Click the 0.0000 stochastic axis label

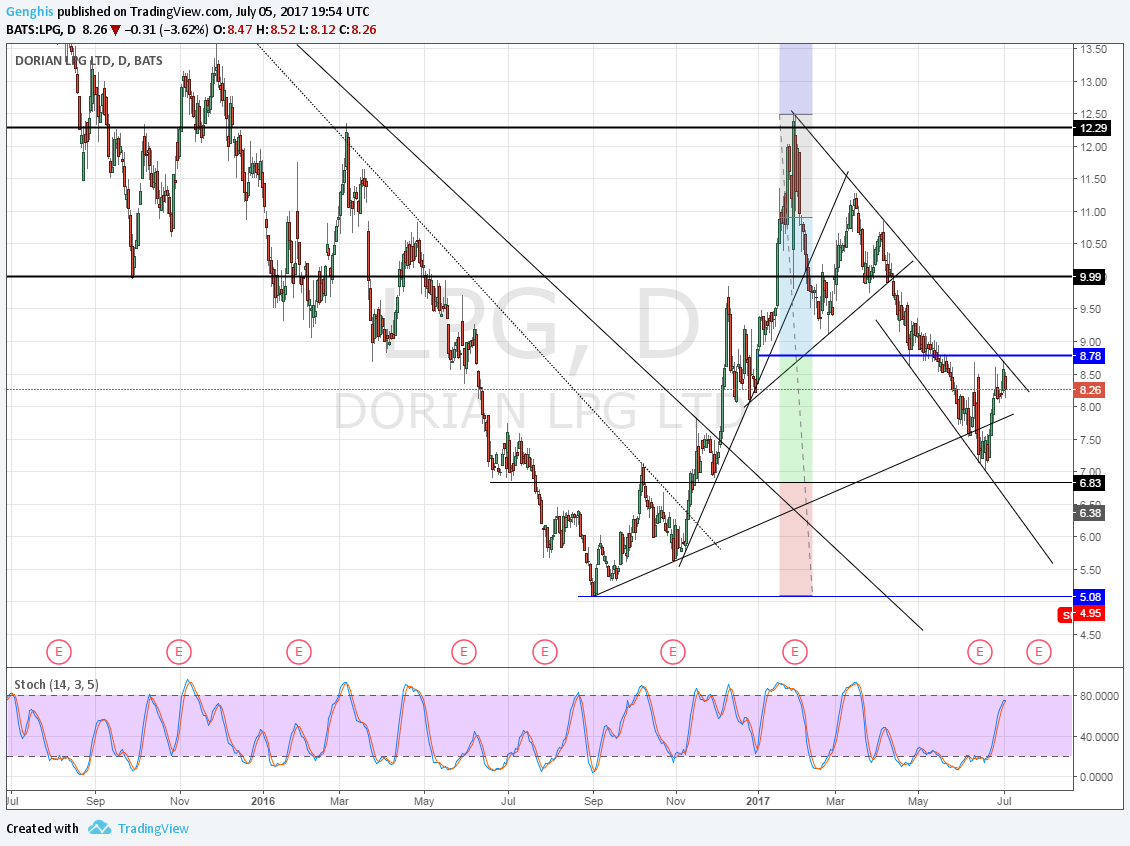click(1098, 778)
